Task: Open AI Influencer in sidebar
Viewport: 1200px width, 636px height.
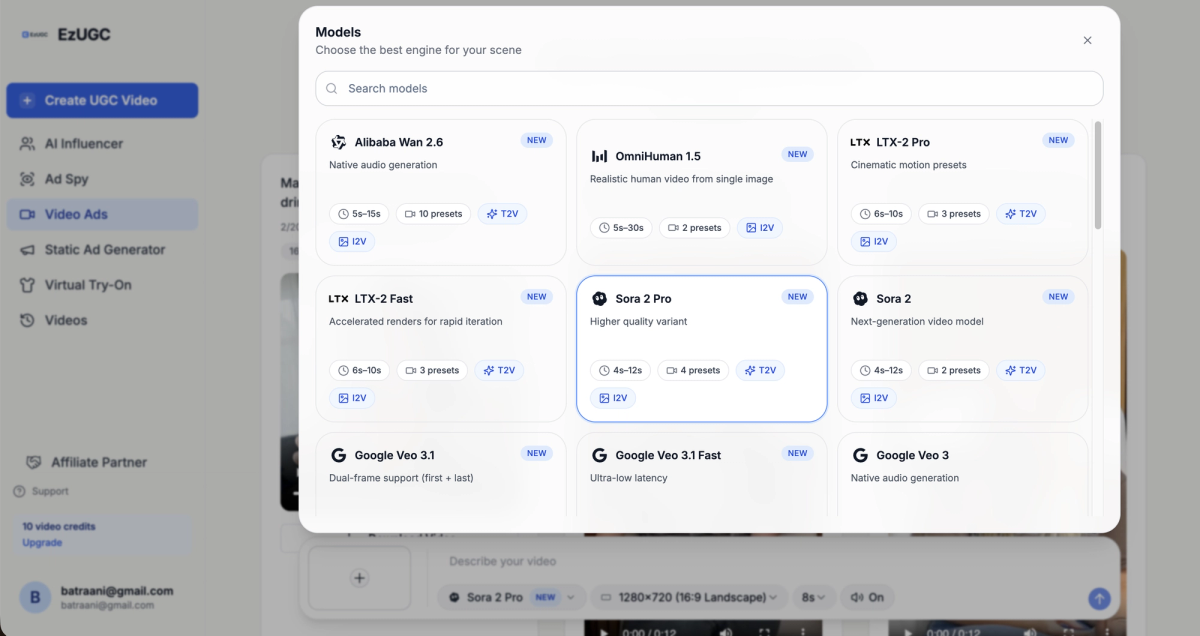Action: tap(102, 144)
